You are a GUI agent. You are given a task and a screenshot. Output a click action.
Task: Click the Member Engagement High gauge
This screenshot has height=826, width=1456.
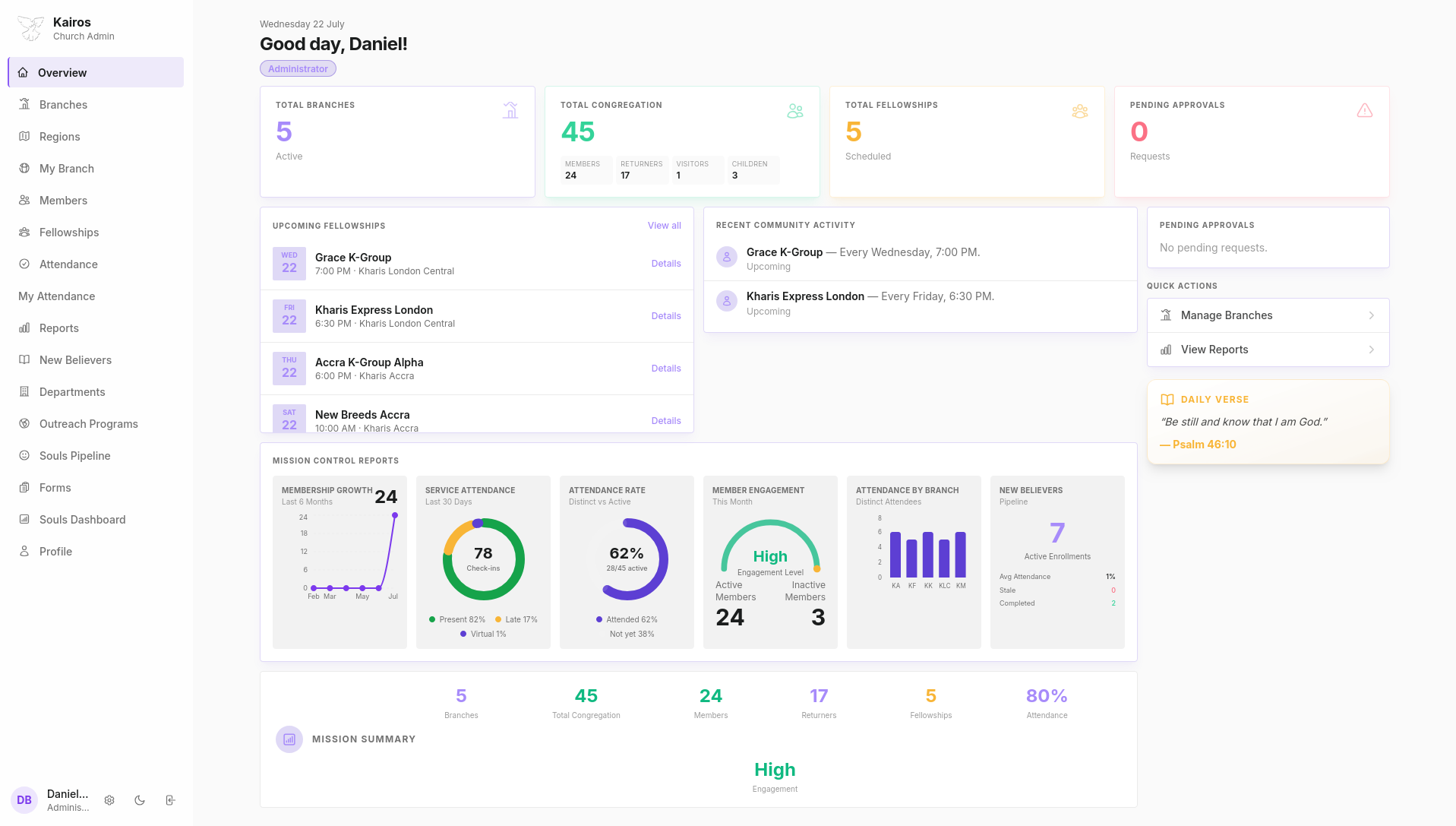coord(770,549)
